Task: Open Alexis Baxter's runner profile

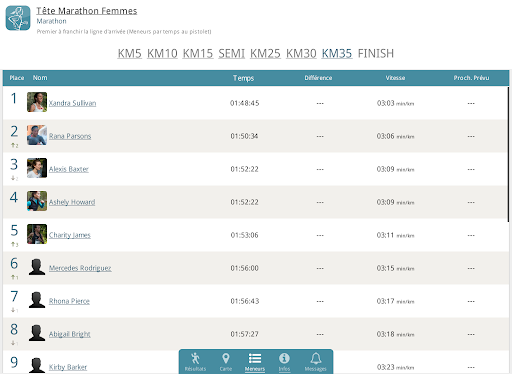Action: (69, 169)
